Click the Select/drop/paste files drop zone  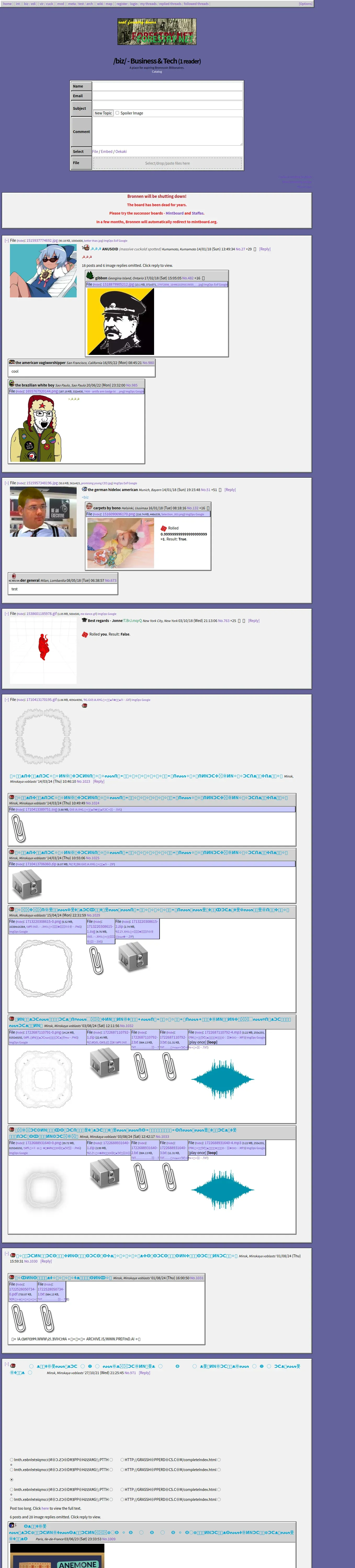tap(167, 163)
